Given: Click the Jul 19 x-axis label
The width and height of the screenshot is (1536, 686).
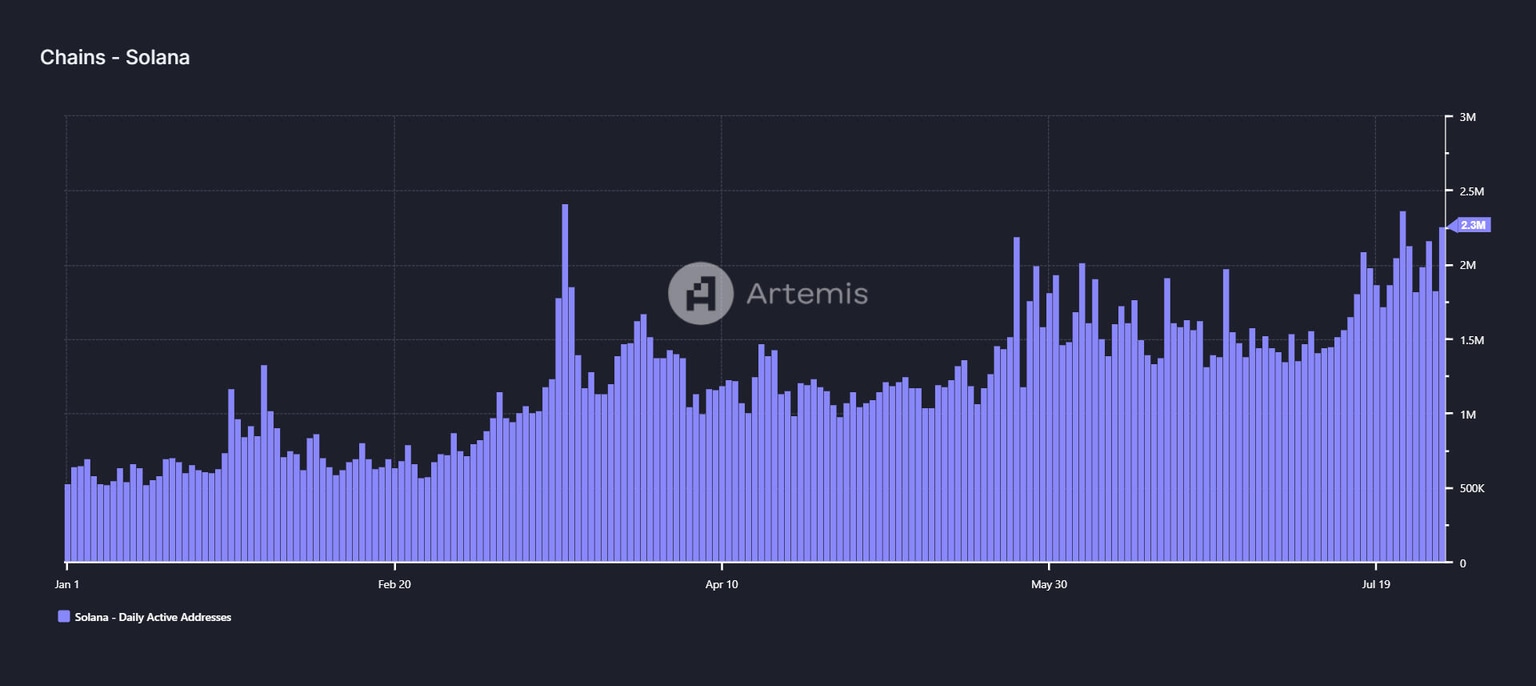Looking at the screenshot, I should (1376, 583).
